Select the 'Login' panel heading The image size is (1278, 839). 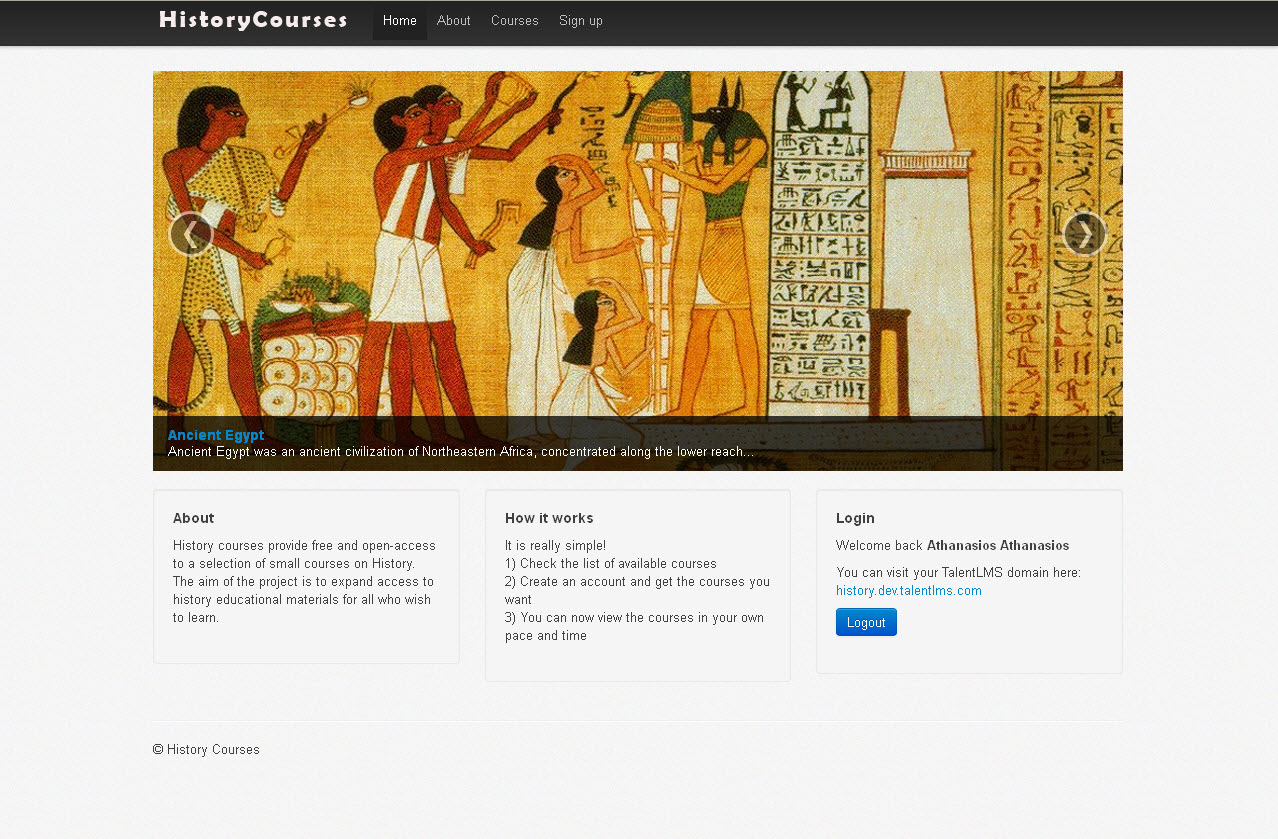[x=856, y=518]
